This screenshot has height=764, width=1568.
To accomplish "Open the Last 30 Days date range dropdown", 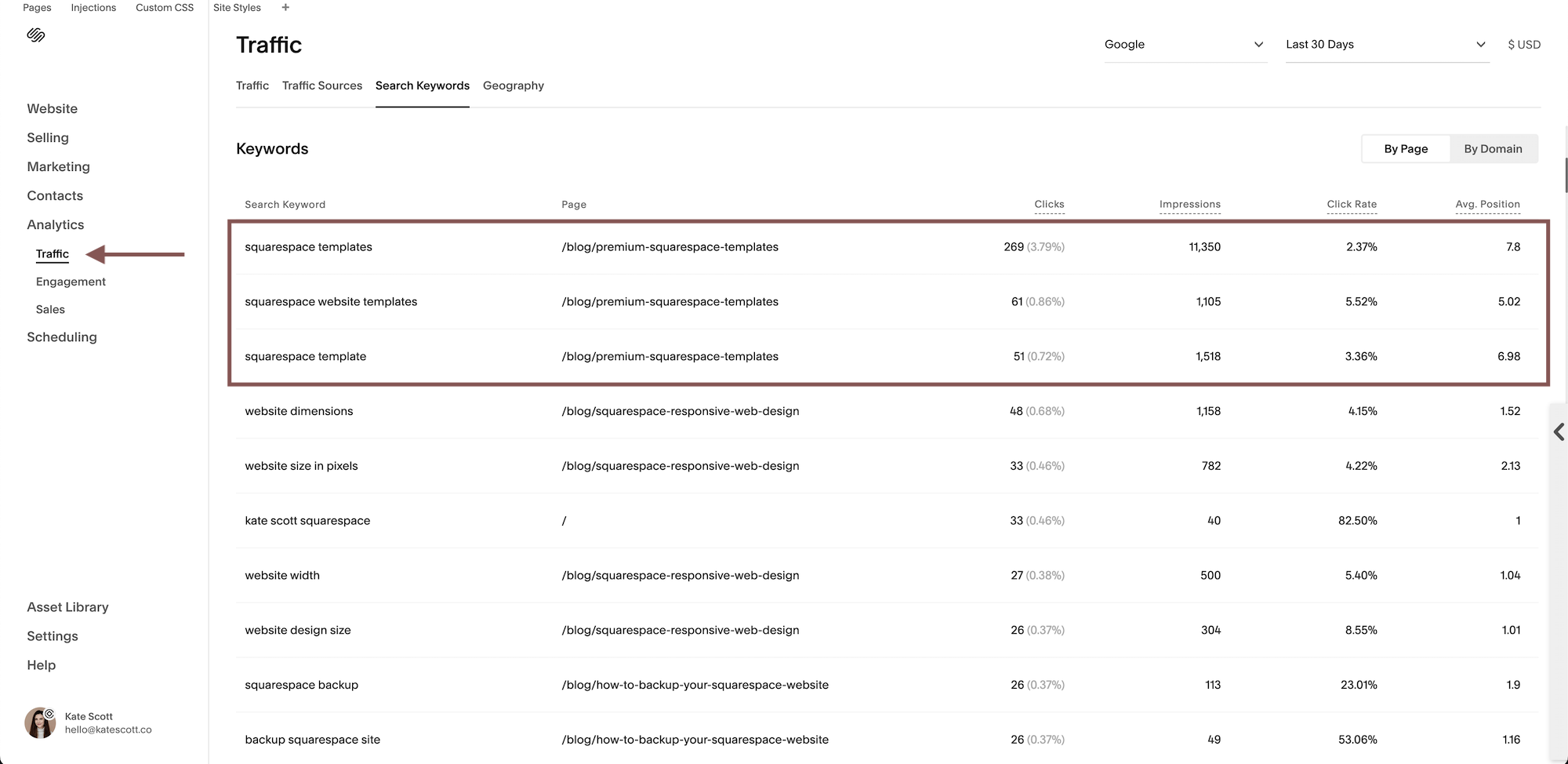I will point(1386,45).
